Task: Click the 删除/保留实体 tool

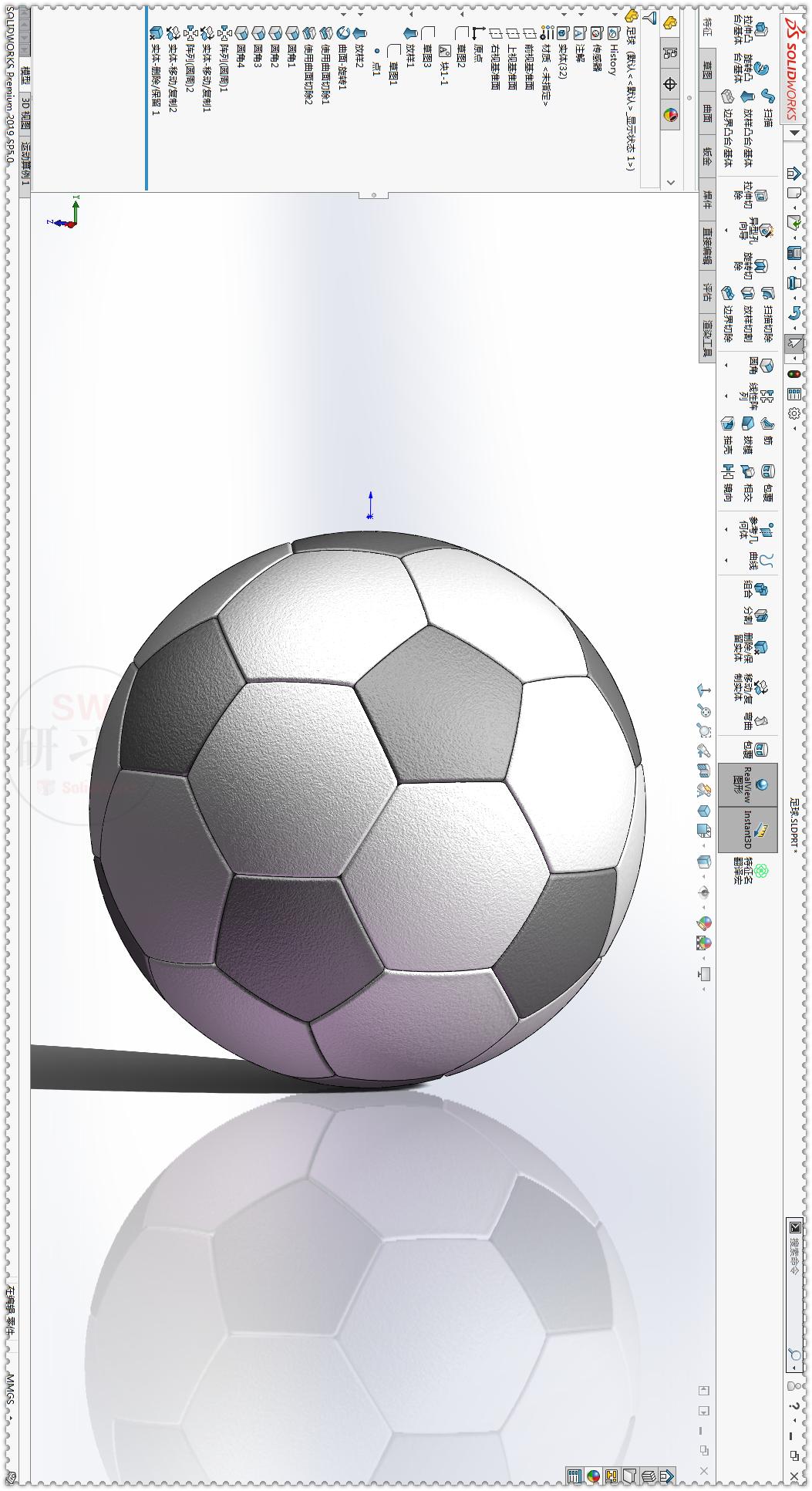Action: pyautogui.click(x=750, y=646)
